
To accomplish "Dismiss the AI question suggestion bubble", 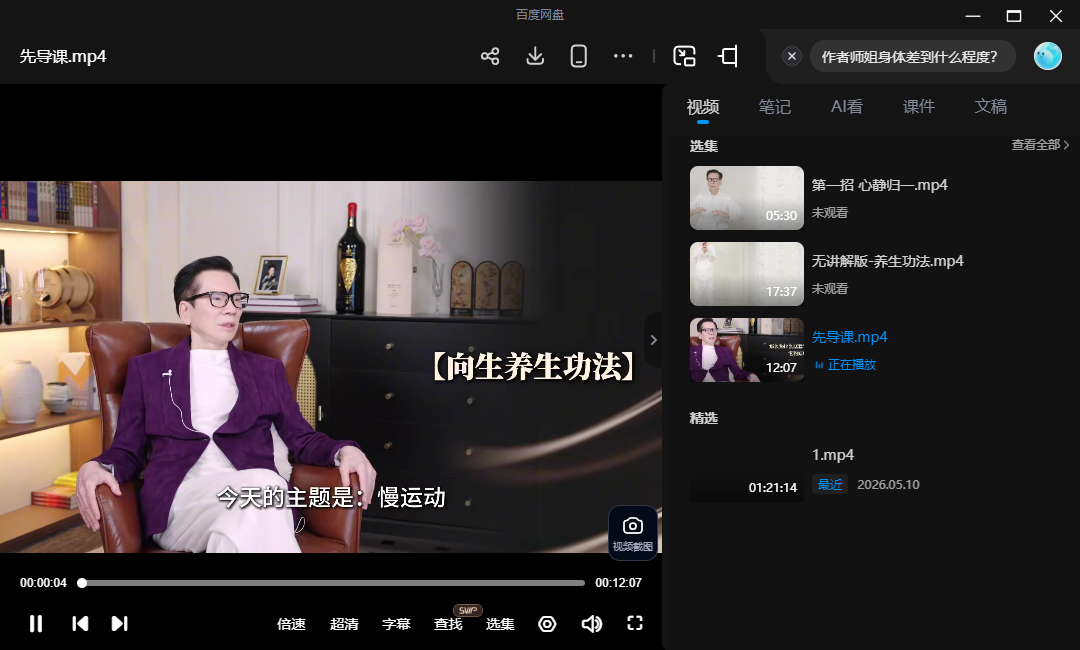I will [792, 56].
